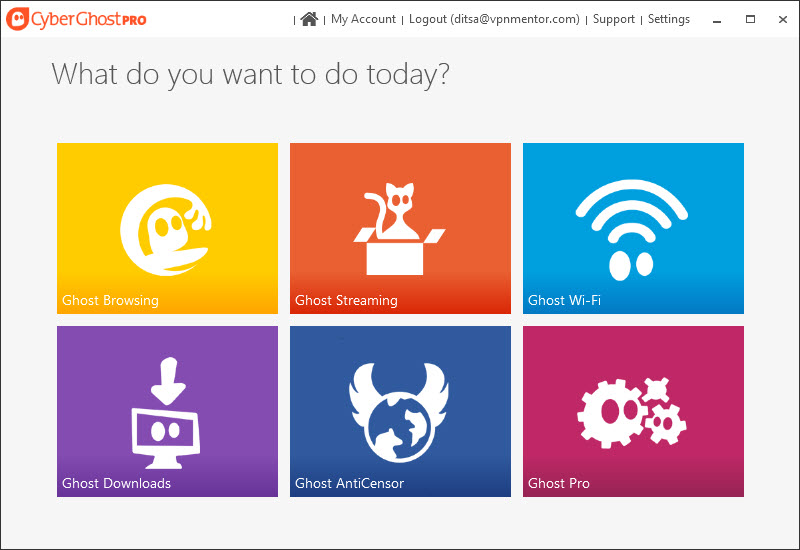Open My Account page
The image size is (800, 550).
363,19
